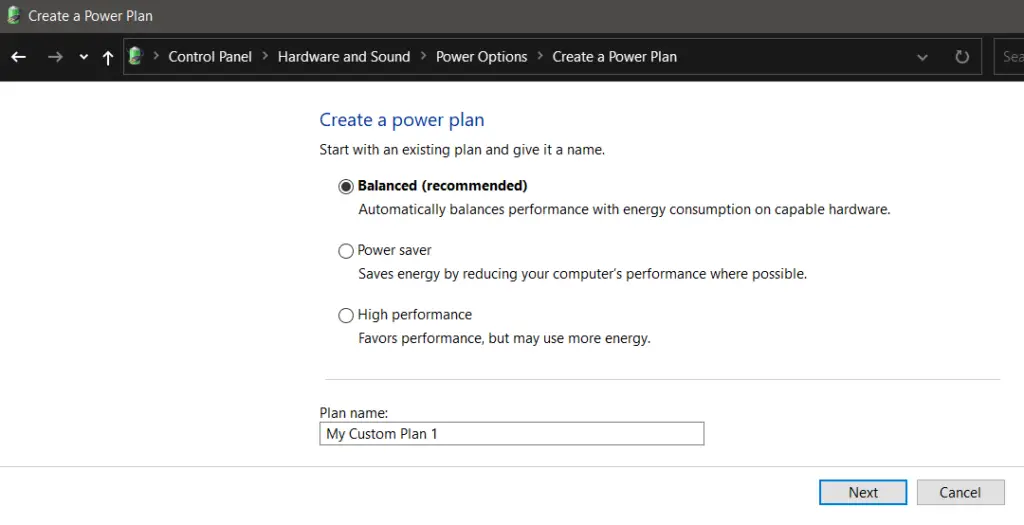Go back using the back arrow
The width and height of the screenshot is (1024, 525).
(18, 57)
